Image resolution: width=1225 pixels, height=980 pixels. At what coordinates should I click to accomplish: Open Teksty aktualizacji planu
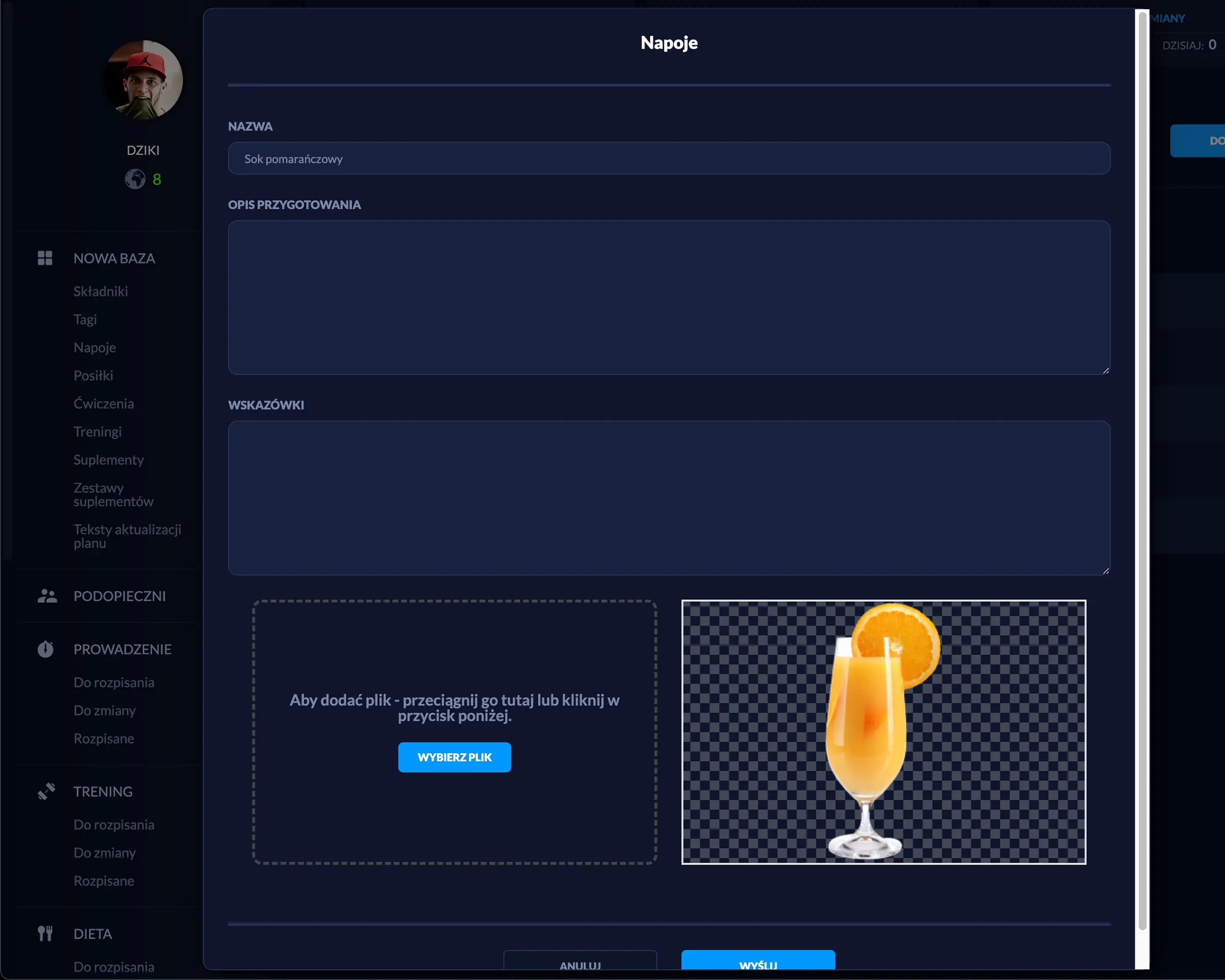point(127,536)
